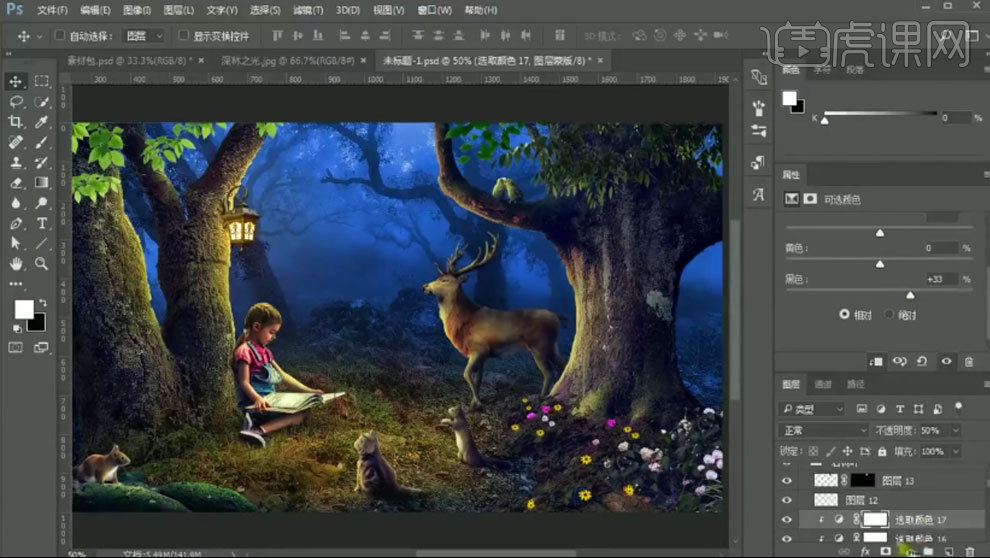Hide layer 图层 13
The height and width of the screenshot is (558, 990).
coord(787,480)
